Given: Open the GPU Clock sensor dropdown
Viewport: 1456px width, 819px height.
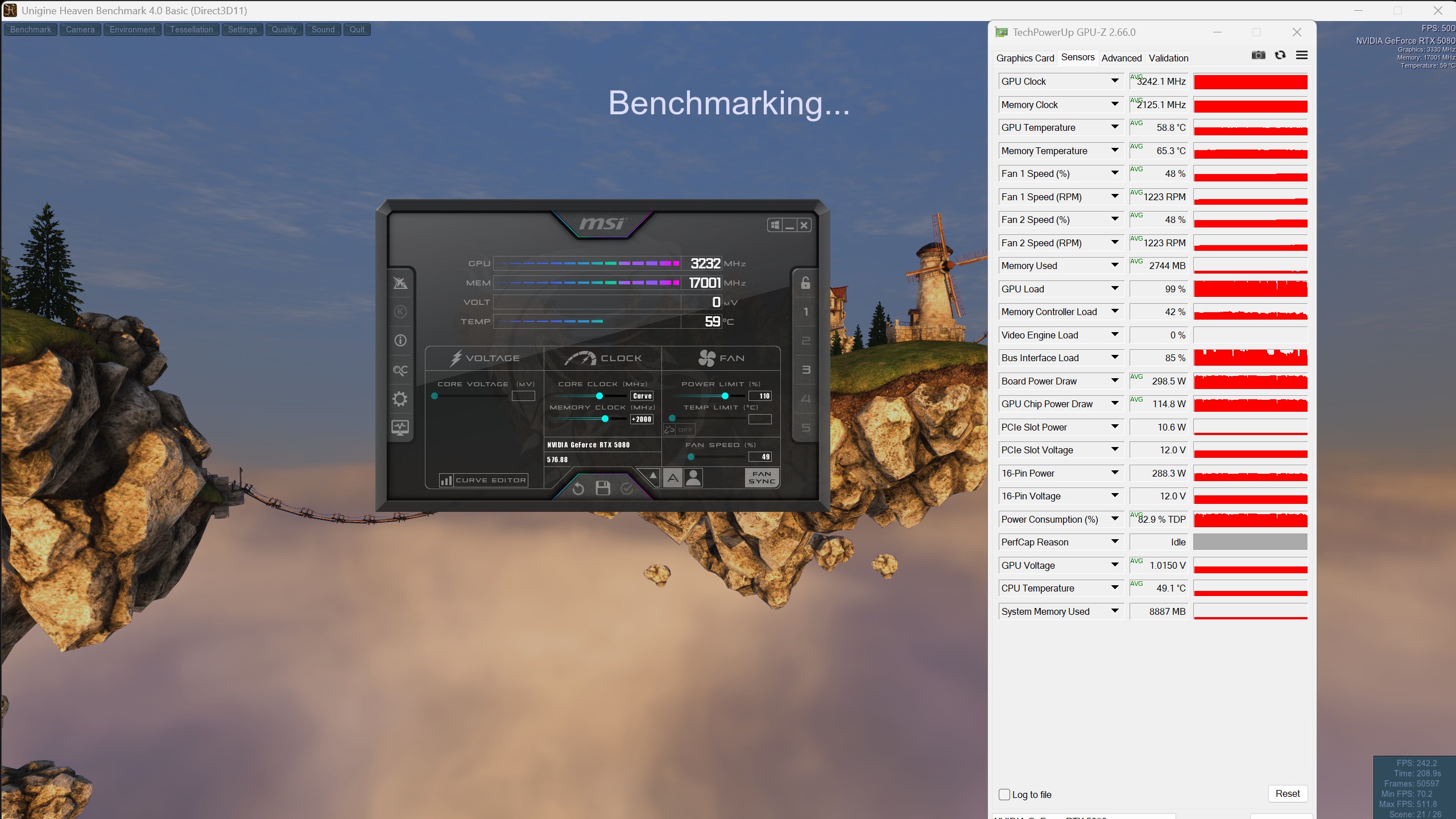Looking at the screenshot, I should [1115, 81].
